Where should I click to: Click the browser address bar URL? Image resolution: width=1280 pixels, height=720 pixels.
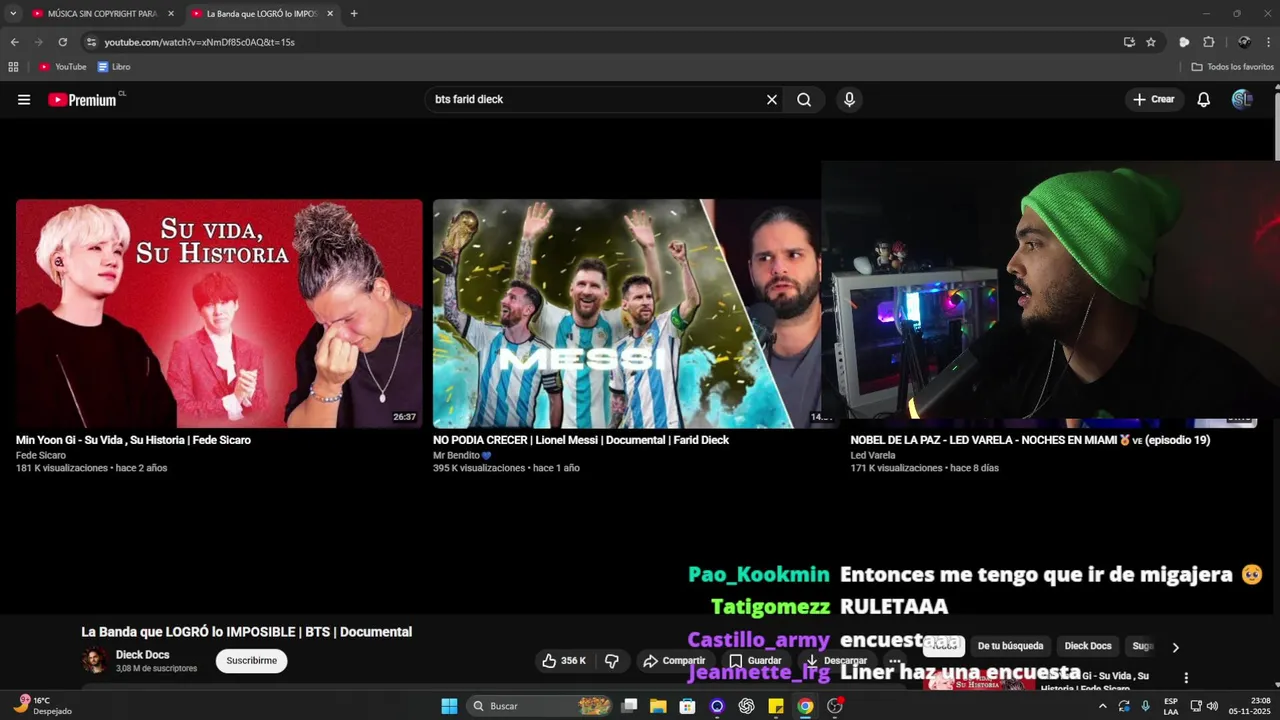pyautogui.click(x=200, y=42)
